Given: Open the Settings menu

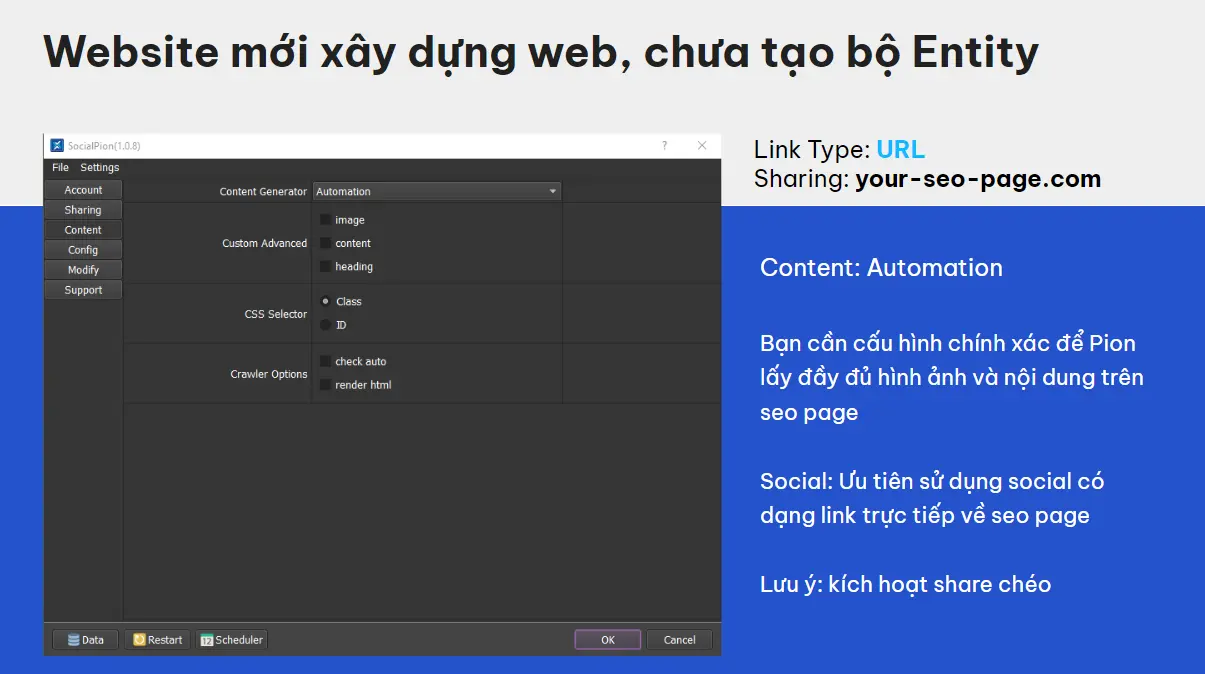Looking at the screenshot, I should tap(100, 167).
